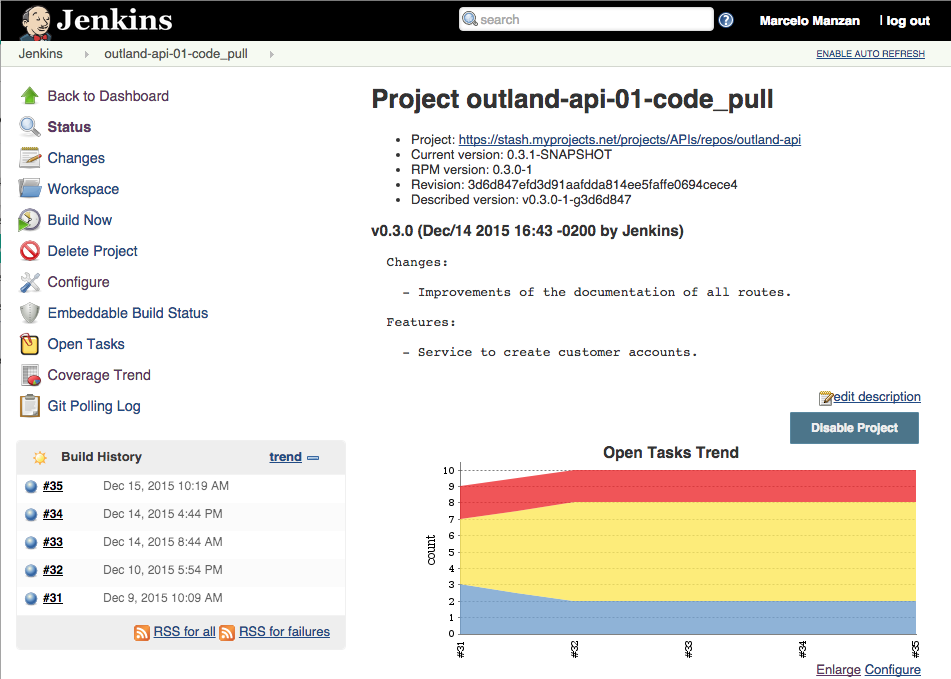The width and height of the screenshot is (951, 679).
Task: Open Embeddable Build Status link
Action: pyautogui.click(x=127, y=313)
